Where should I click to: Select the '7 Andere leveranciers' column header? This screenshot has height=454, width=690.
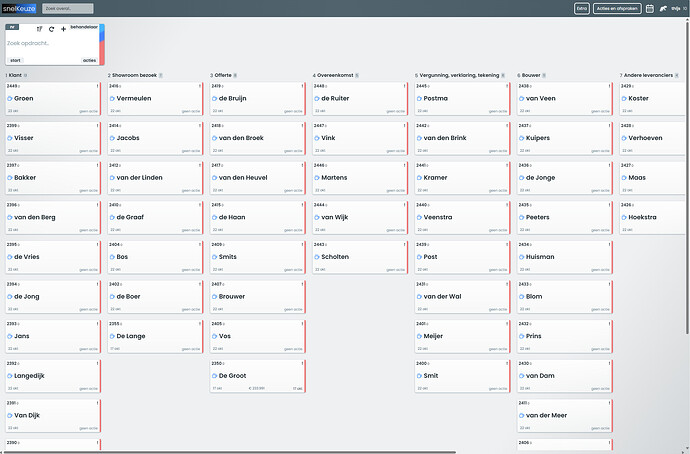[646, 75]
